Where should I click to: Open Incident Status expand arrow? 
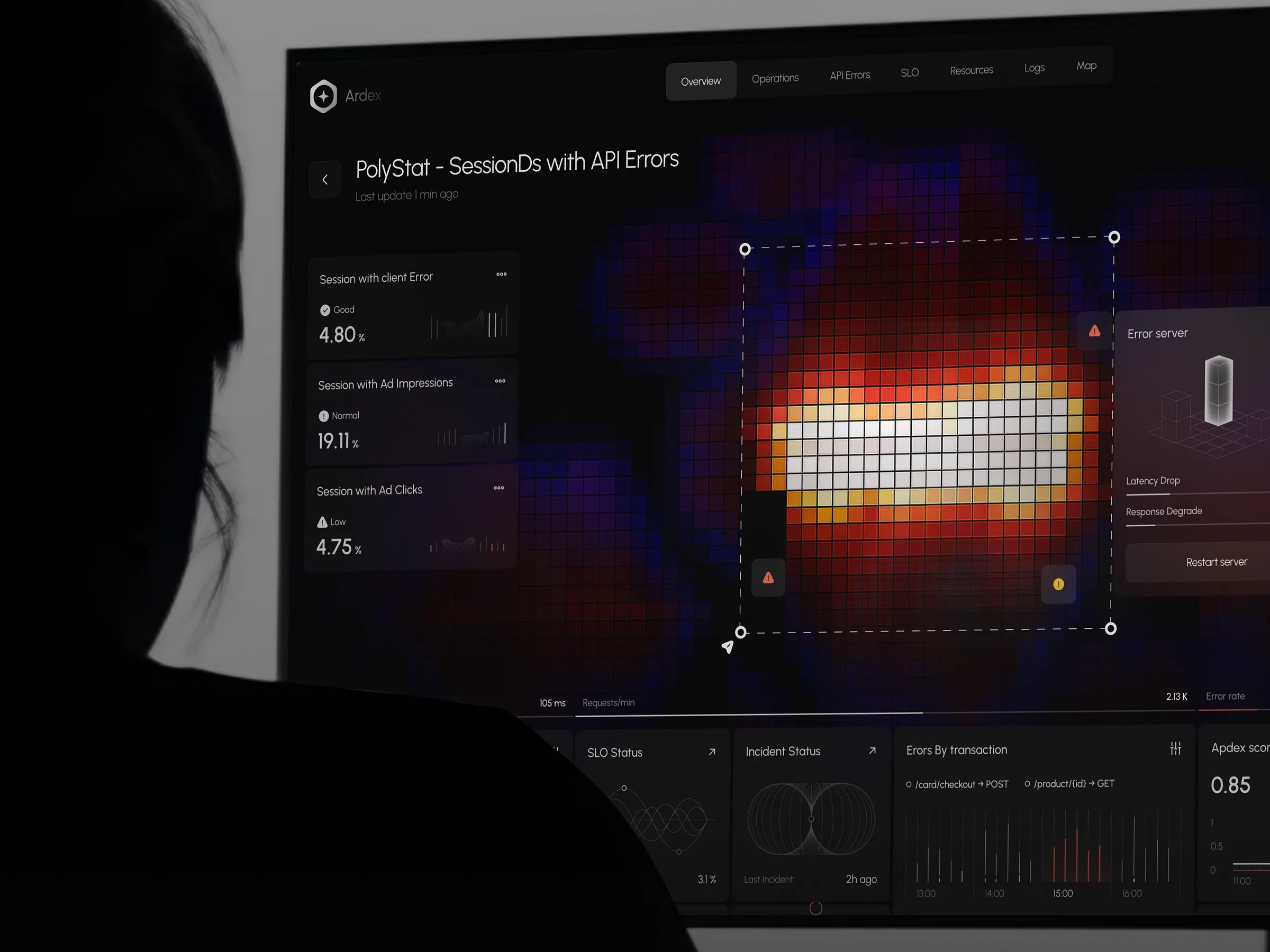tap(872, 750)
